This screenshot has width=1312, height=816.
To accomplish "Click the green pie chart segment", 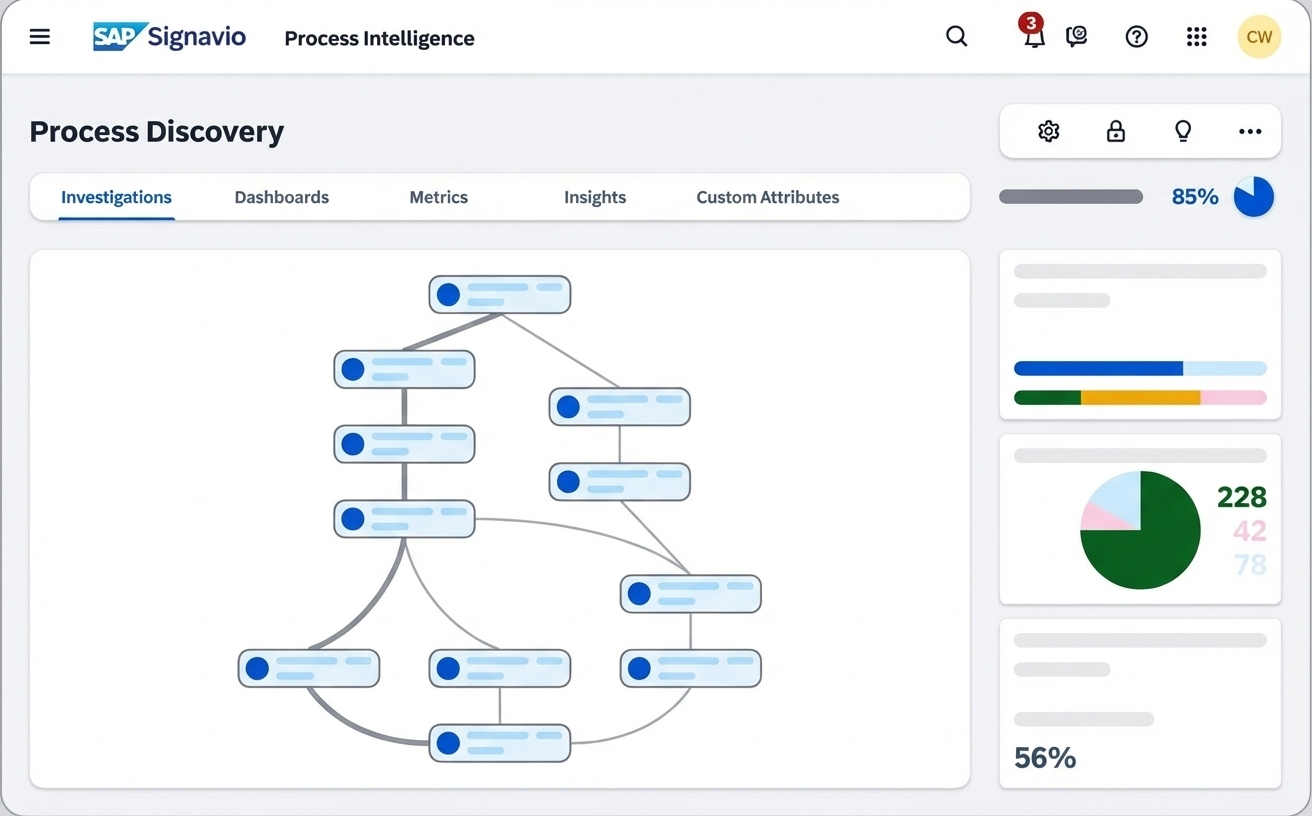I will pyautogui.click(x=1150, y=545).
